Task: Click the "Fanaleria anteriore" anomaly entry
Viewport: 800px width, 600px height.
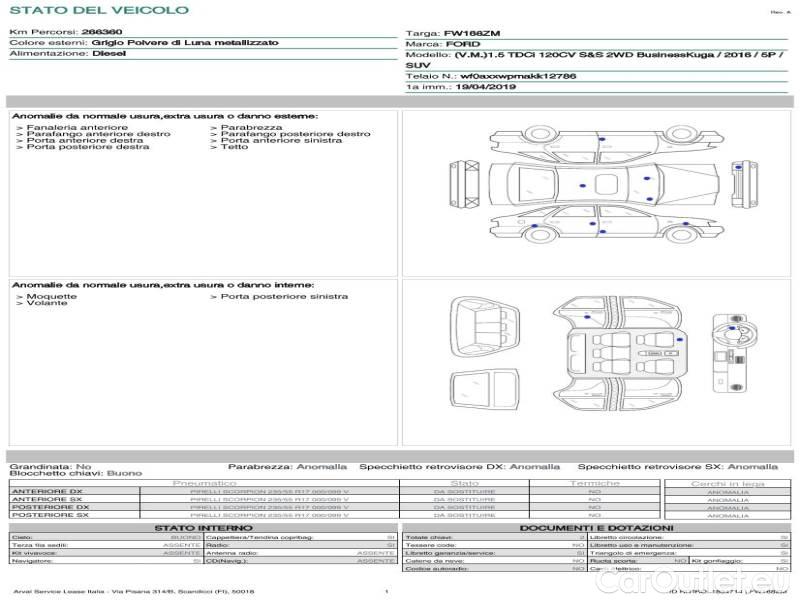Action: coord(77,128)
